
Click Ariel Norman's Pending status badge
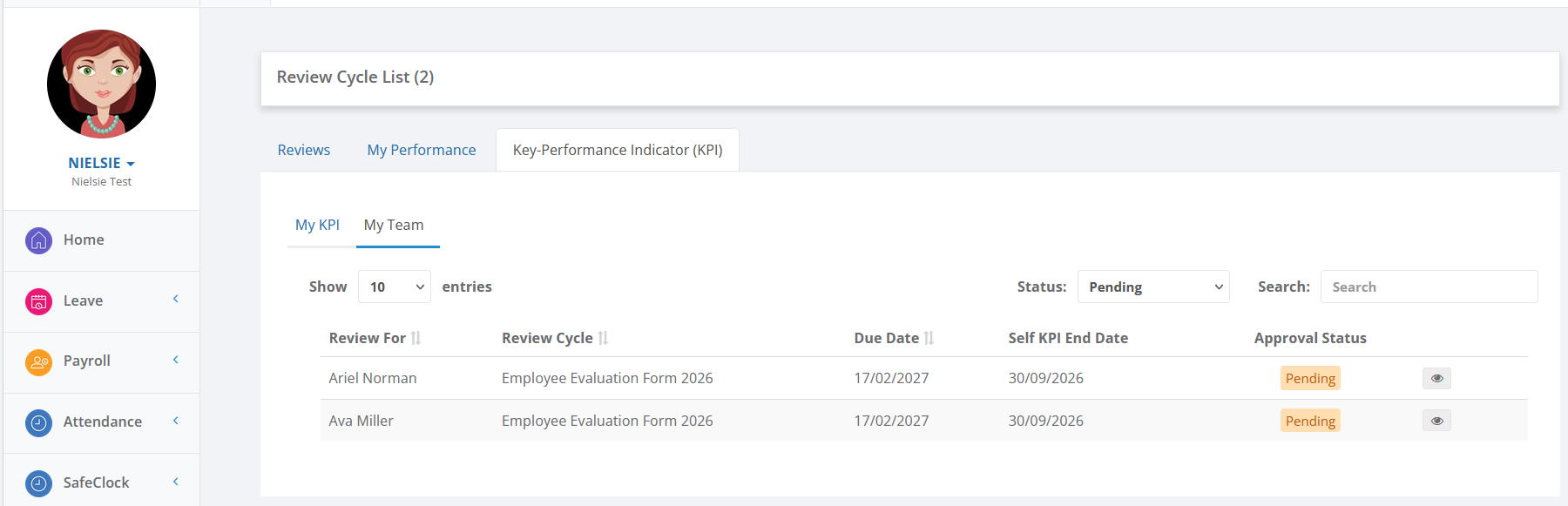1310,378
